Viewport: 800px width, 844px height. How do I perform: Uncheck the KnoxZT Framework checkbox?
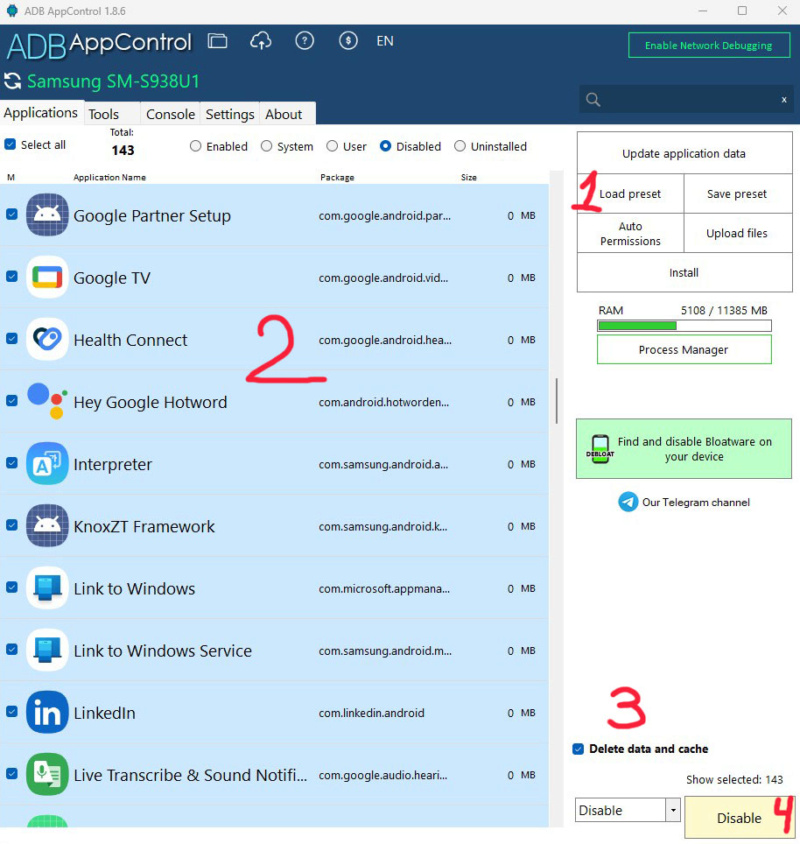[11, 525]
